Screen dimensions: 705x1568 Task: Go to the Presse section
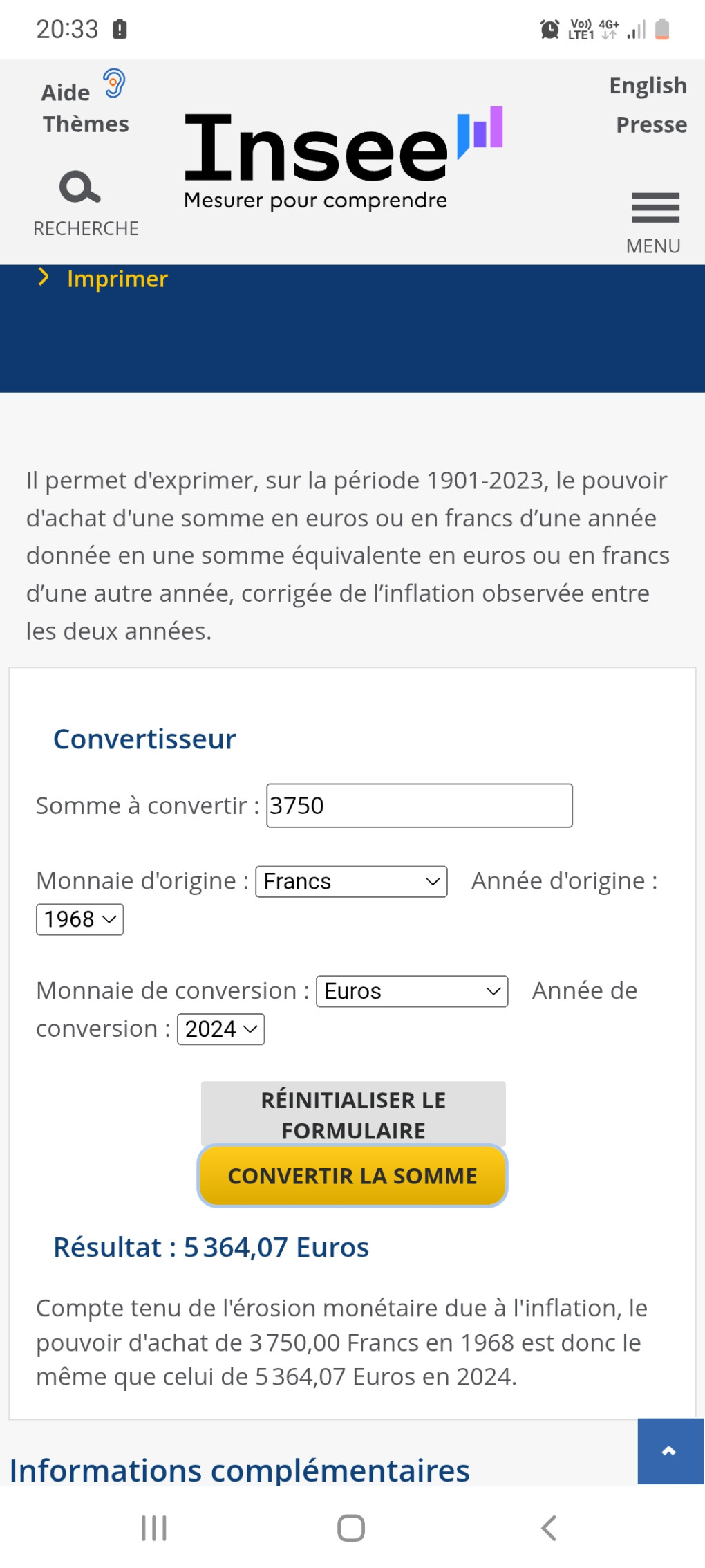coord(651,125)
